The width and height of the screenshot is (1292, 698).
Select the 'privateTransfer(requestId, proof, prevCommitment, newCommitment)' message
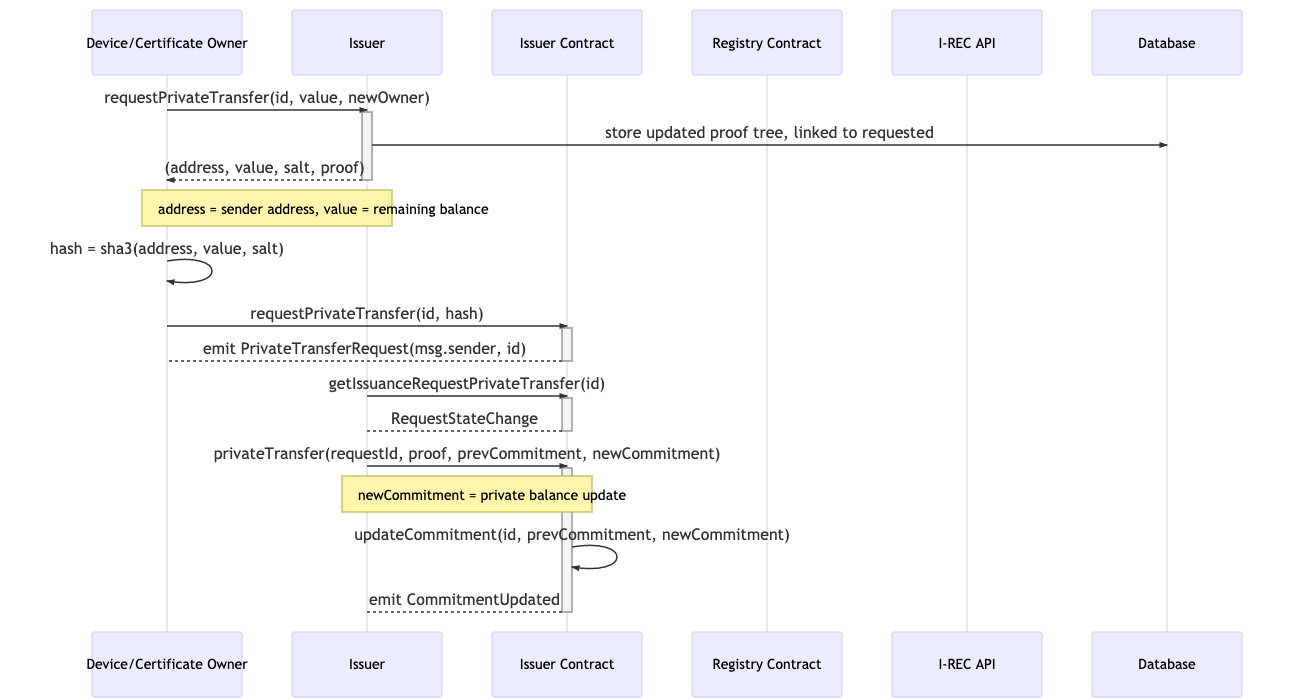pyautogui.click(x=467, y=454)
